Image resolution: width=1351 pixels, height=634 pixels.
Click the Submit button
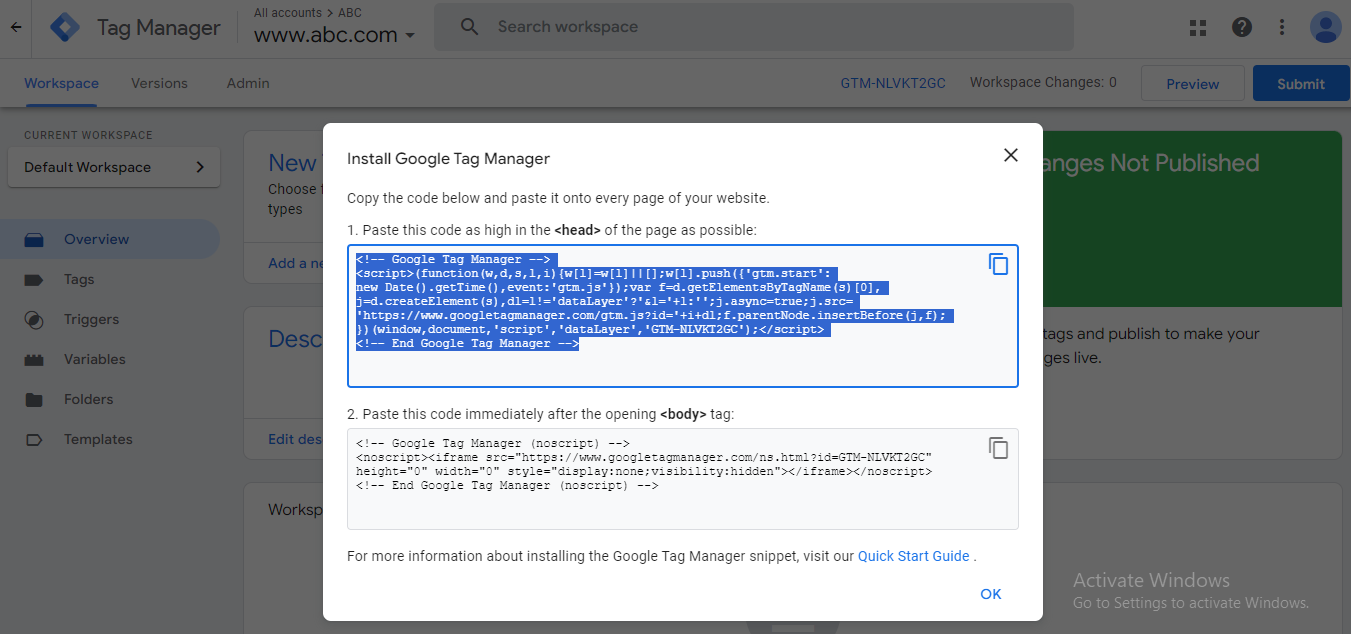(1300, 84)
